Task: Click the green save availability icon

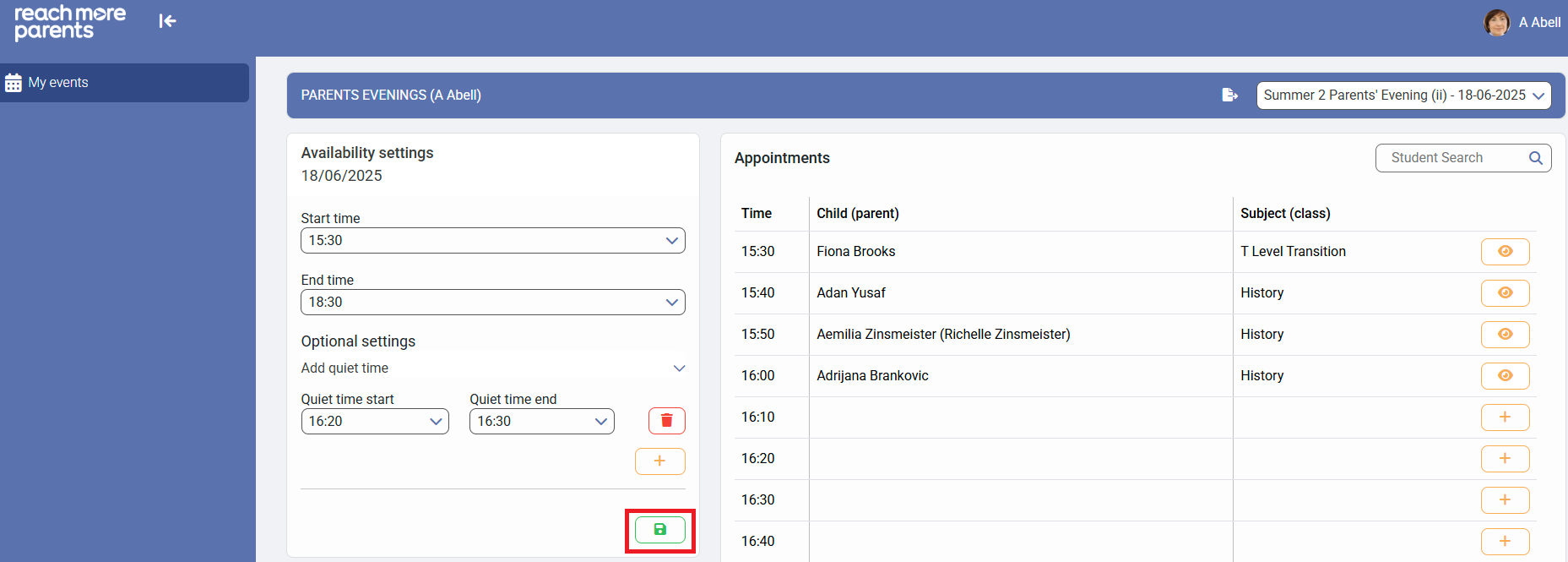Action: pos(659,530)
